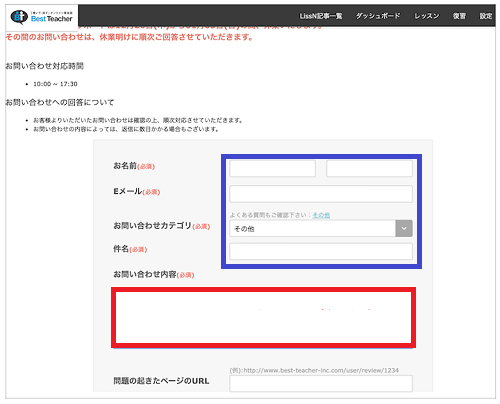Click the Eメール field label
The width and height of the screenshot is (500, 404).
(137, 191)
